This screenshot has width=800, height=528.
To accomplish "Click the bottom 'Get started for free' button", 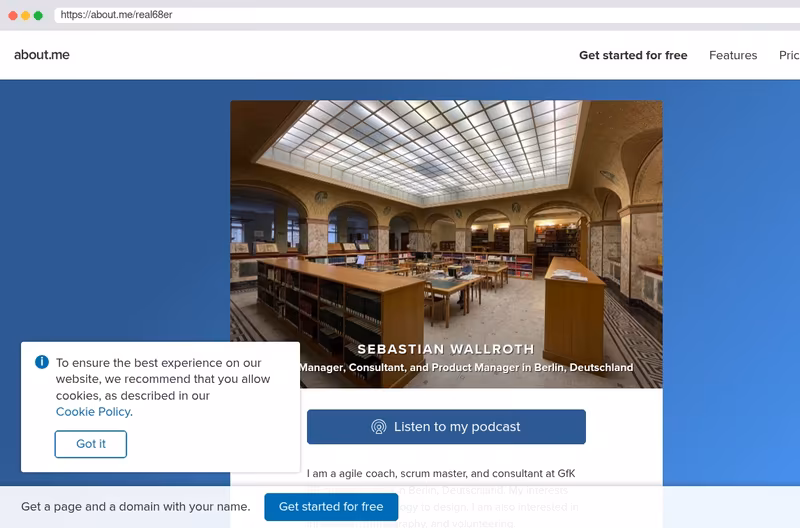I will point(331,507).
